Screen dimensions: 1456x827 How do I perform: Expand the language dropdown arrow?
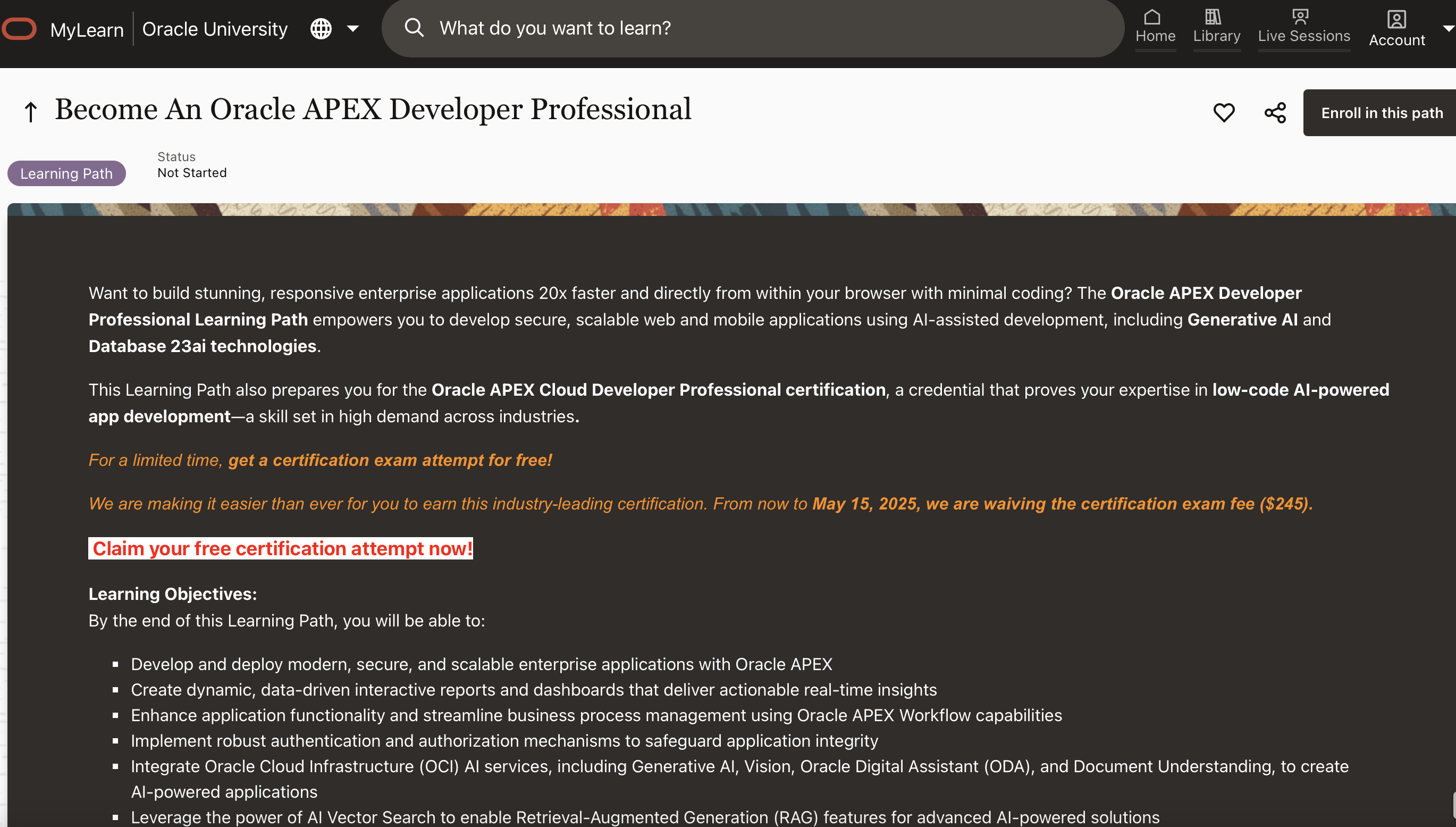(x=352, y=28)
